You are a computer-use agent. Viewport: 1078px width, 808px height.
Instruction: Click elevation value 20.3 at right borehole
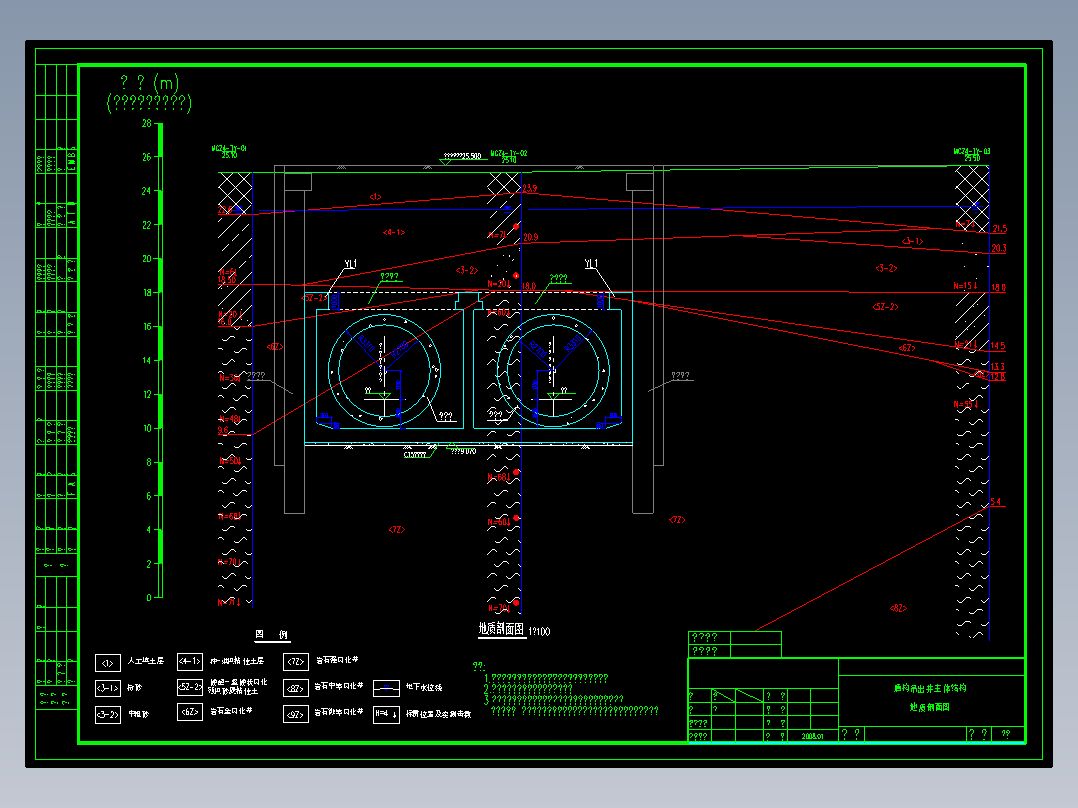pos(999,248)
